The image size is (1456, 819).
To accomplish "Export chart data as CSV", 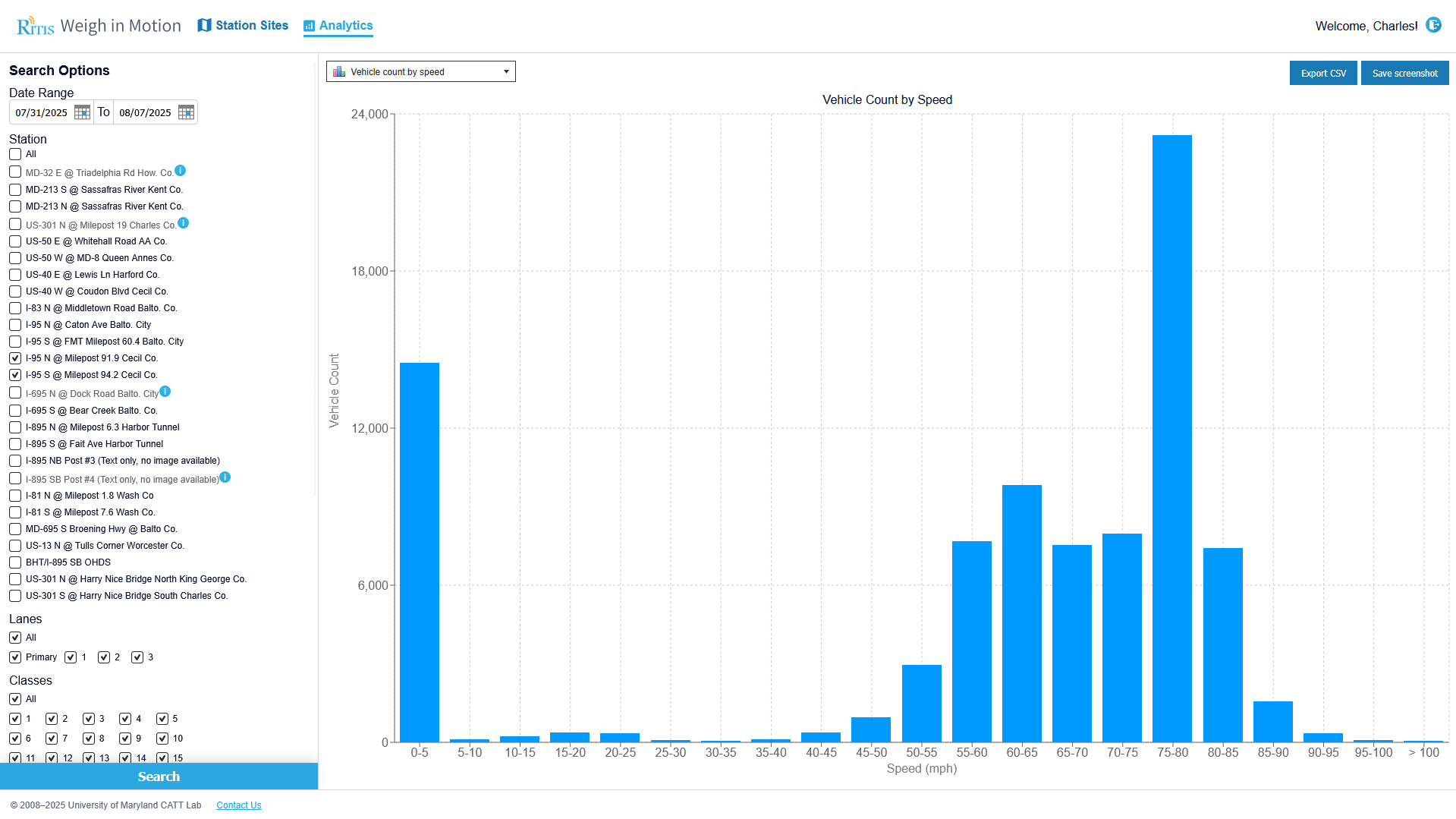I will click(x=1322, y=73).
